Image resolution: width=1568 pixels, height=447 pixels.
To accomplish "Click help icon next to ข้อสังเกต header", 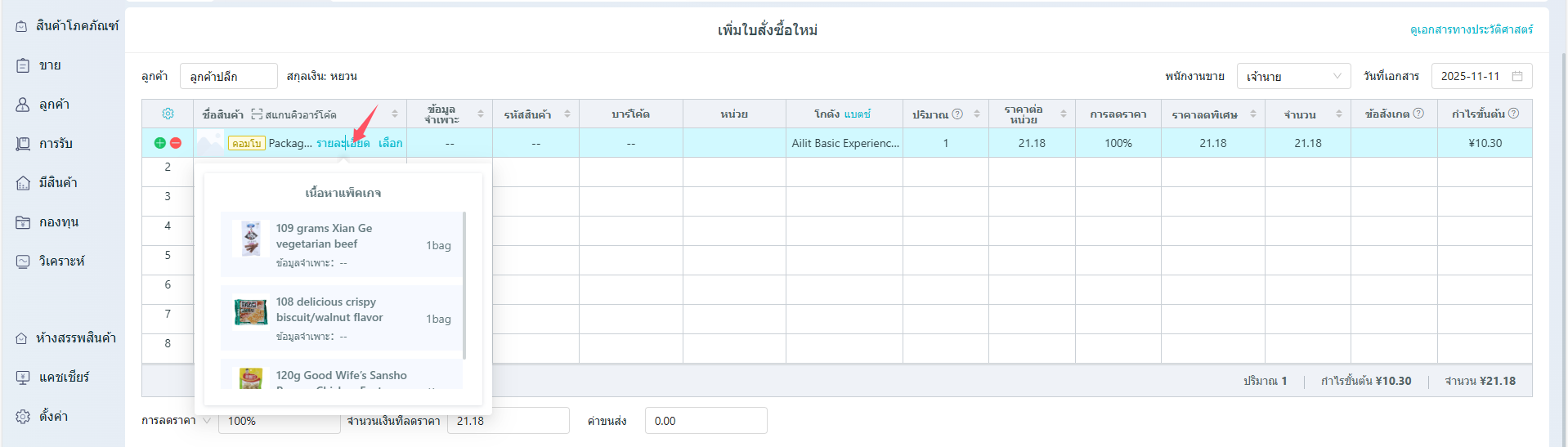I will 1418,114.
